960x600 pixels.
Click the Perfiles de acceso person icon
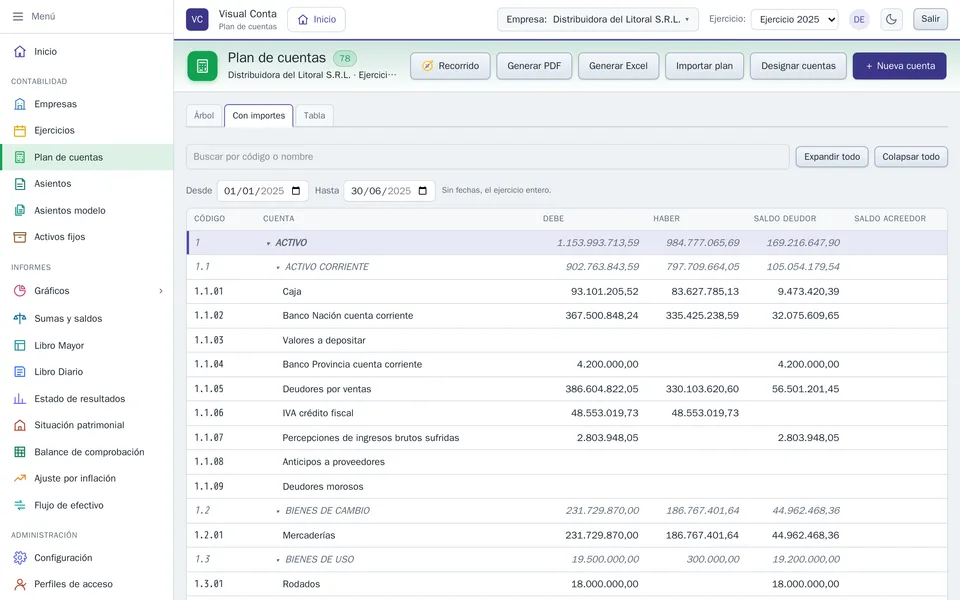coord(20,584)
